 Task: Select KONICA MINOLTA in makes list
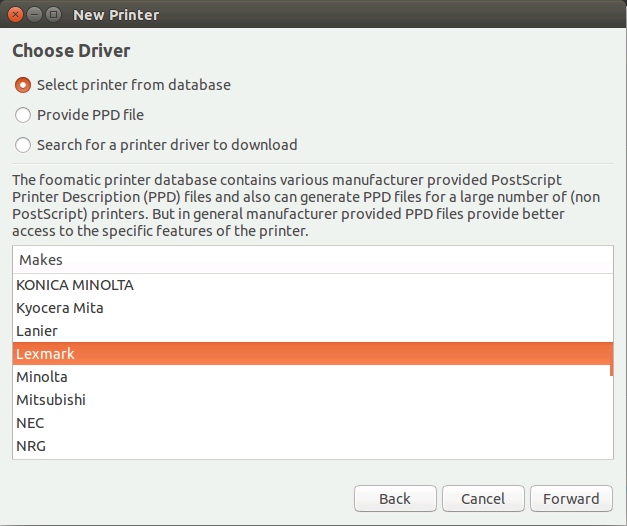[313, 285]
